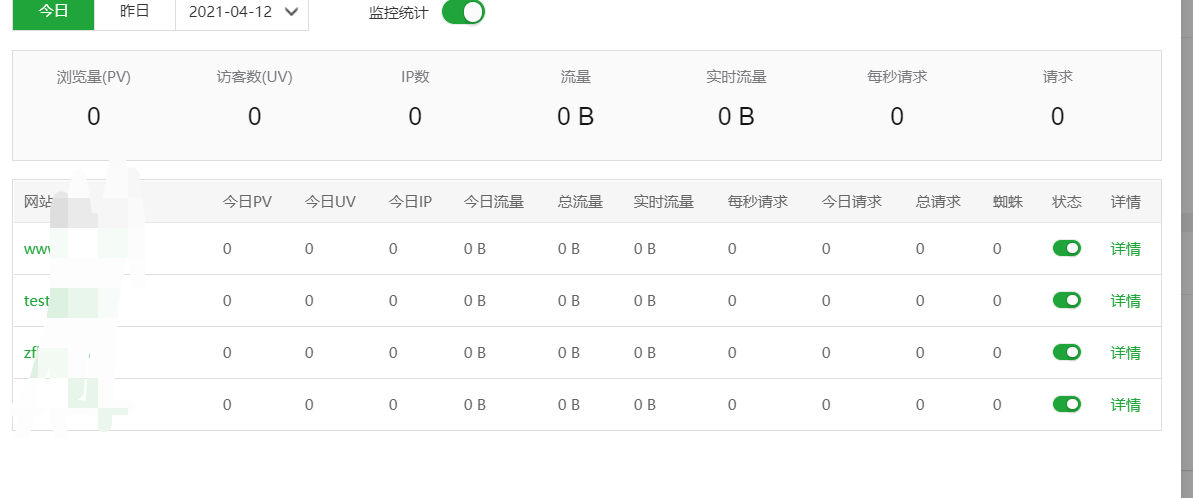Image resolution: width=1193 pixels, height=498 pixels.
Task: Disable status toggle for www site row
Action: pyautogui.click(x=1067, y=249)
